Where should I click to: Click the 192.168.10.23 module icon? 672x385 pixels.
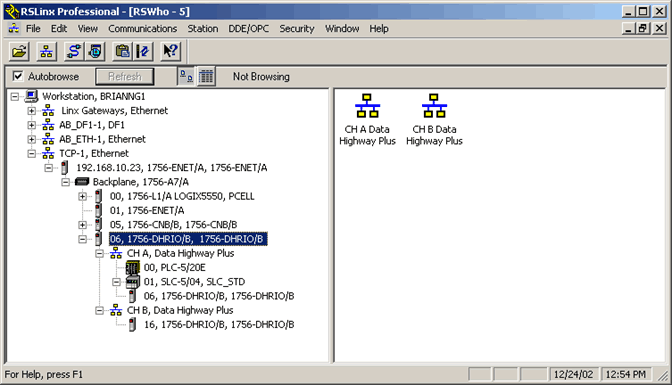[x=64, y=168]
